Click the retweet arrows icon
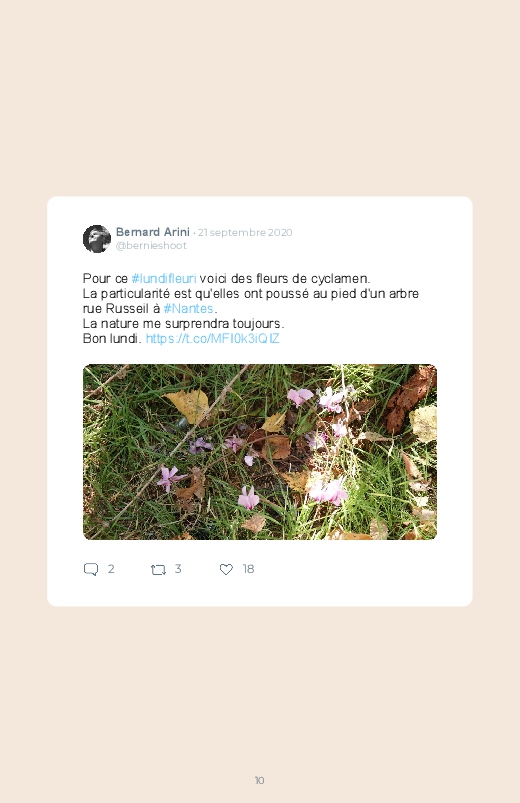 pos(158,569)
